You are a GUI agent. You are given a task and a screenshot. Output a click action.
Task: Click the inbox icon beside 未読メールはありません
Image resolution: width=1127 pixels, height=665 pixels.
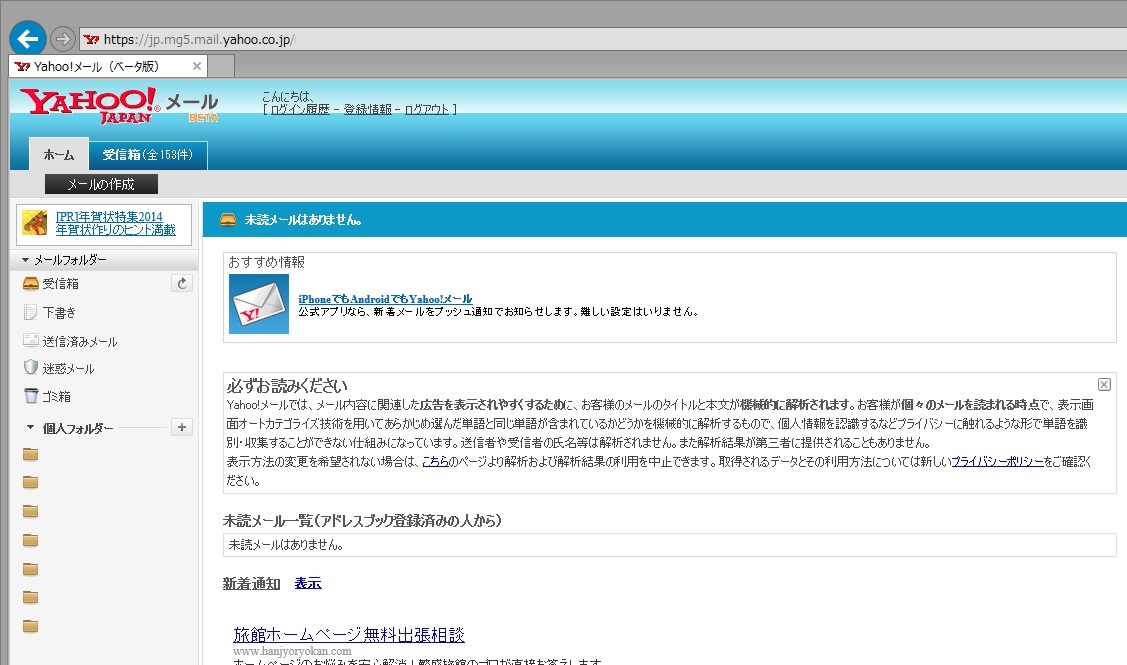228,219
